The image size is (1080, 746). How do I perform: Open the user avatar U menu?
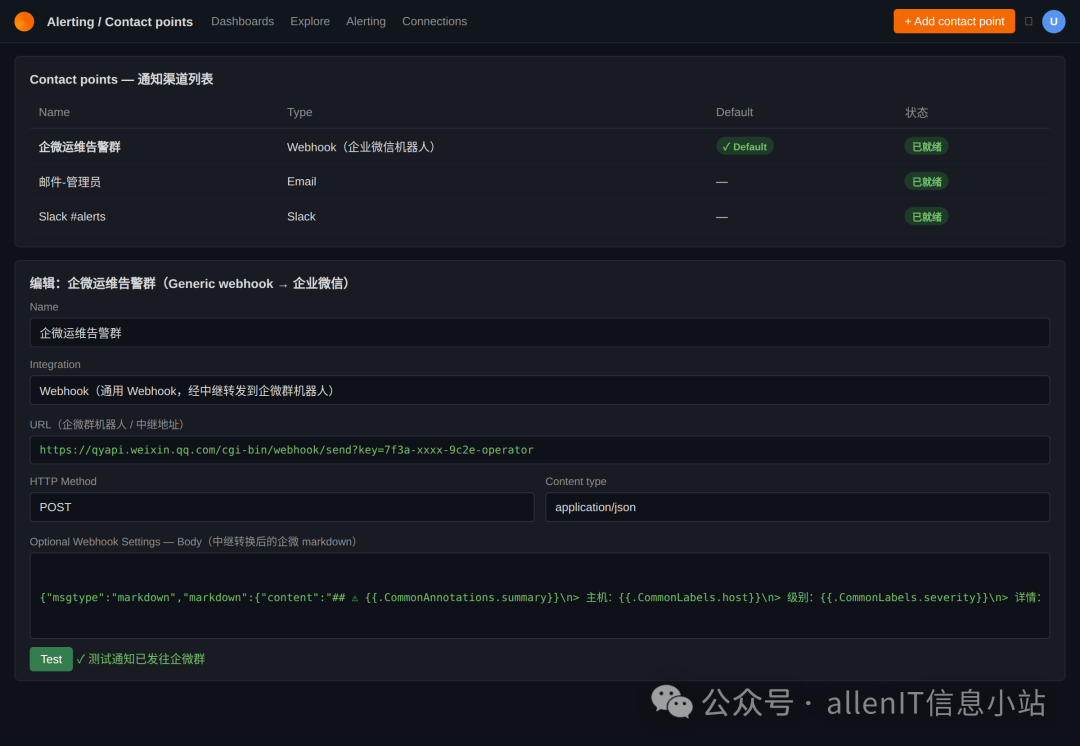coord(1053,21)
